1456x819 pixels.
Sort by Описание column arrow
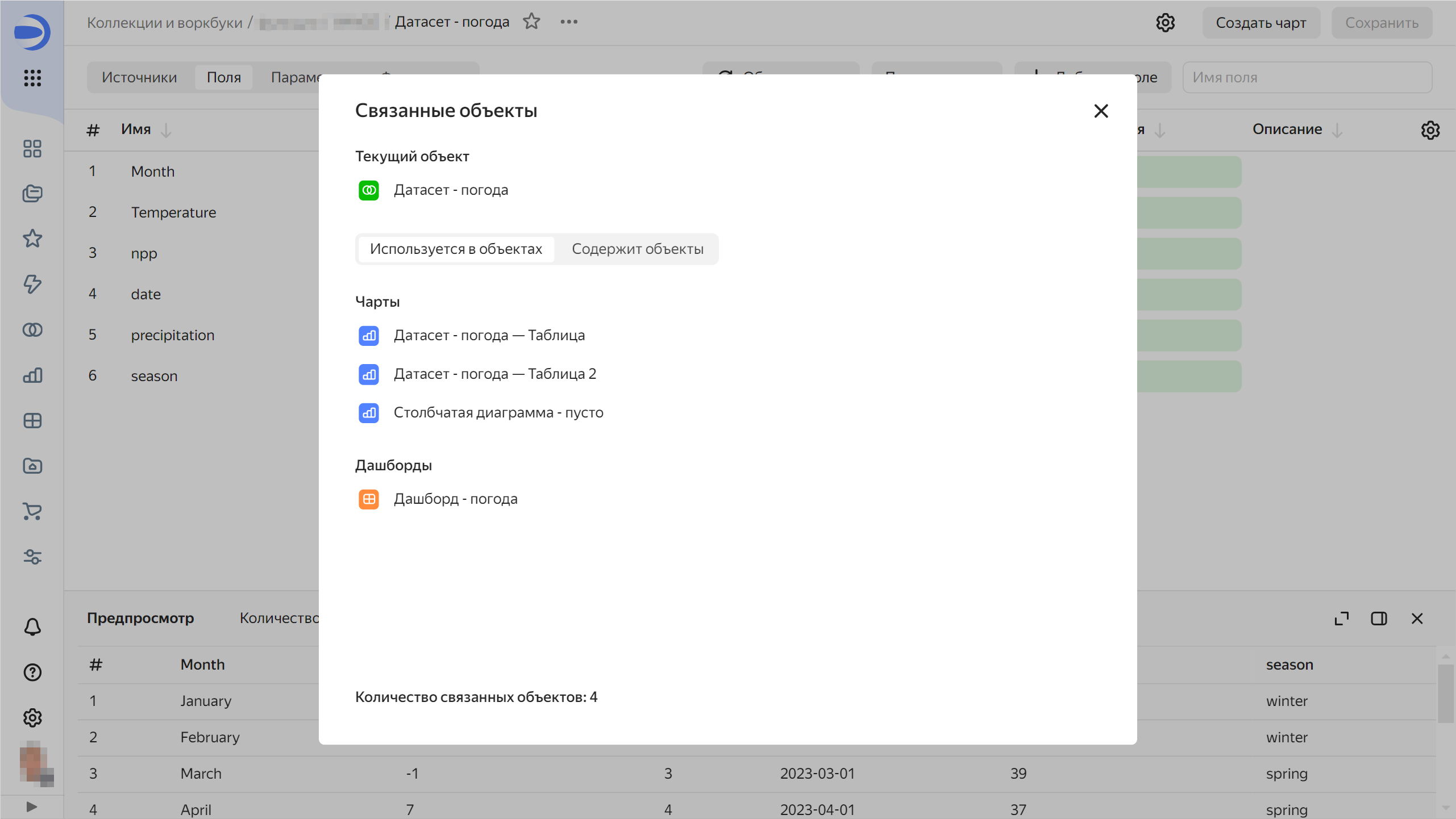click(1337, 130)
